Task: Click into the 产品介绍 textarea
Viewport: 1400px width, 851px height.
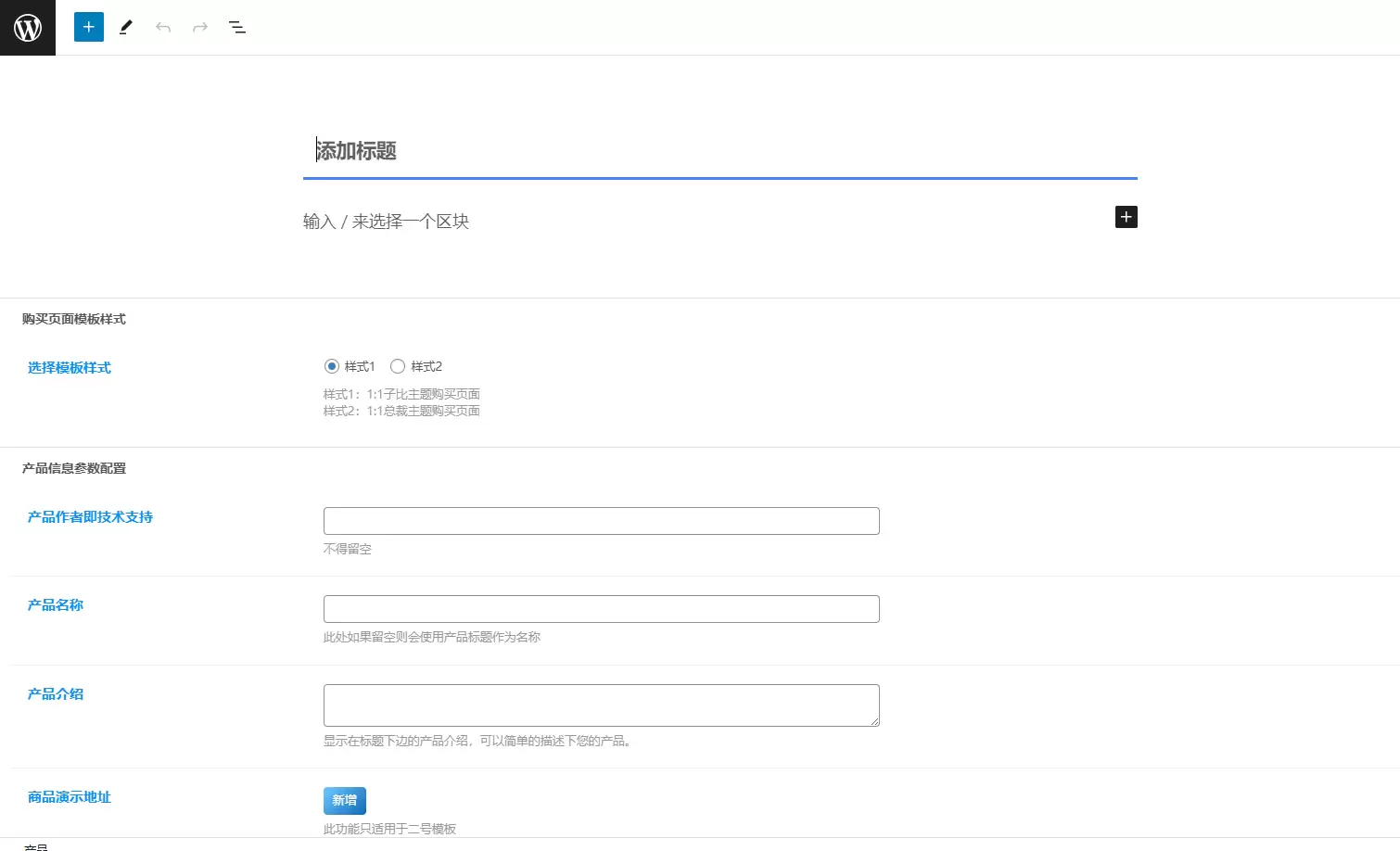Action: (x=601, y=705)
